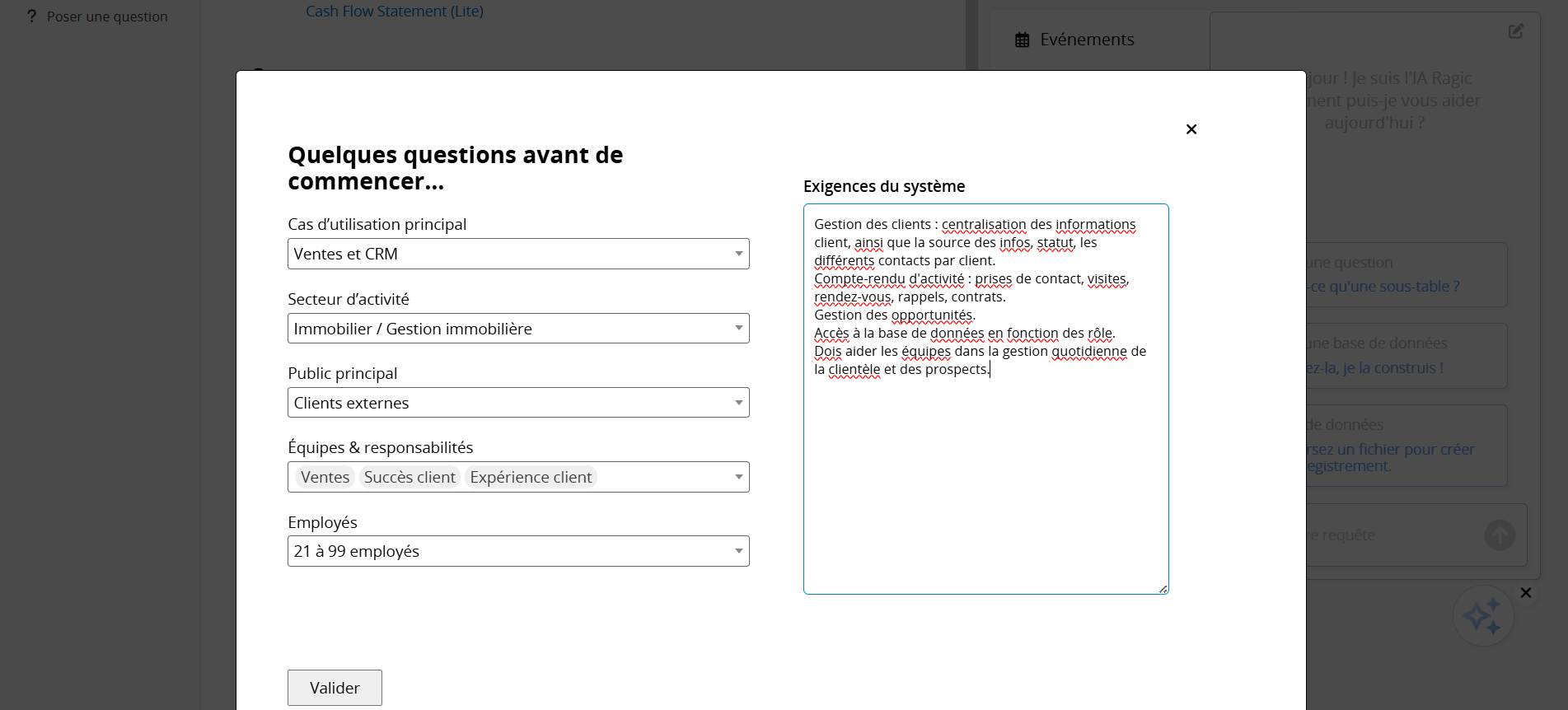Click the AI sparkle assistant icon

[x=1481, y=615]
